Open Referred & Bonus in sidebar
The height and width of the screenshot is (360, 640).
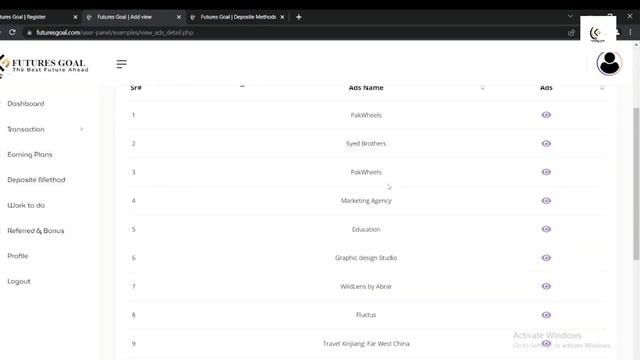point(36,231)
